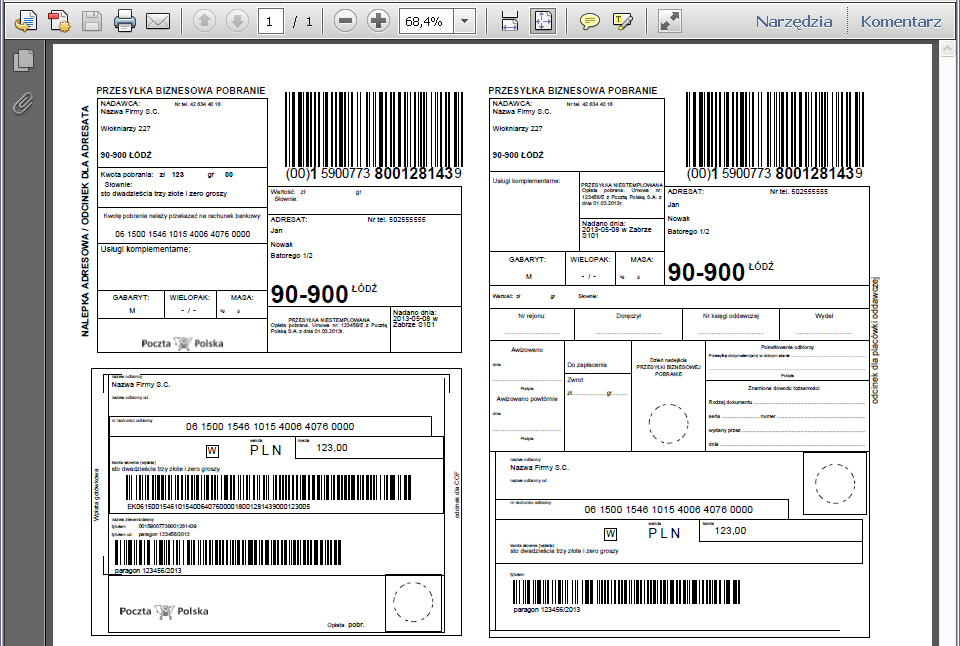Viewport: 960px width, 646px height.
Task: Fit page to window width icon
Action: (510, 21)
